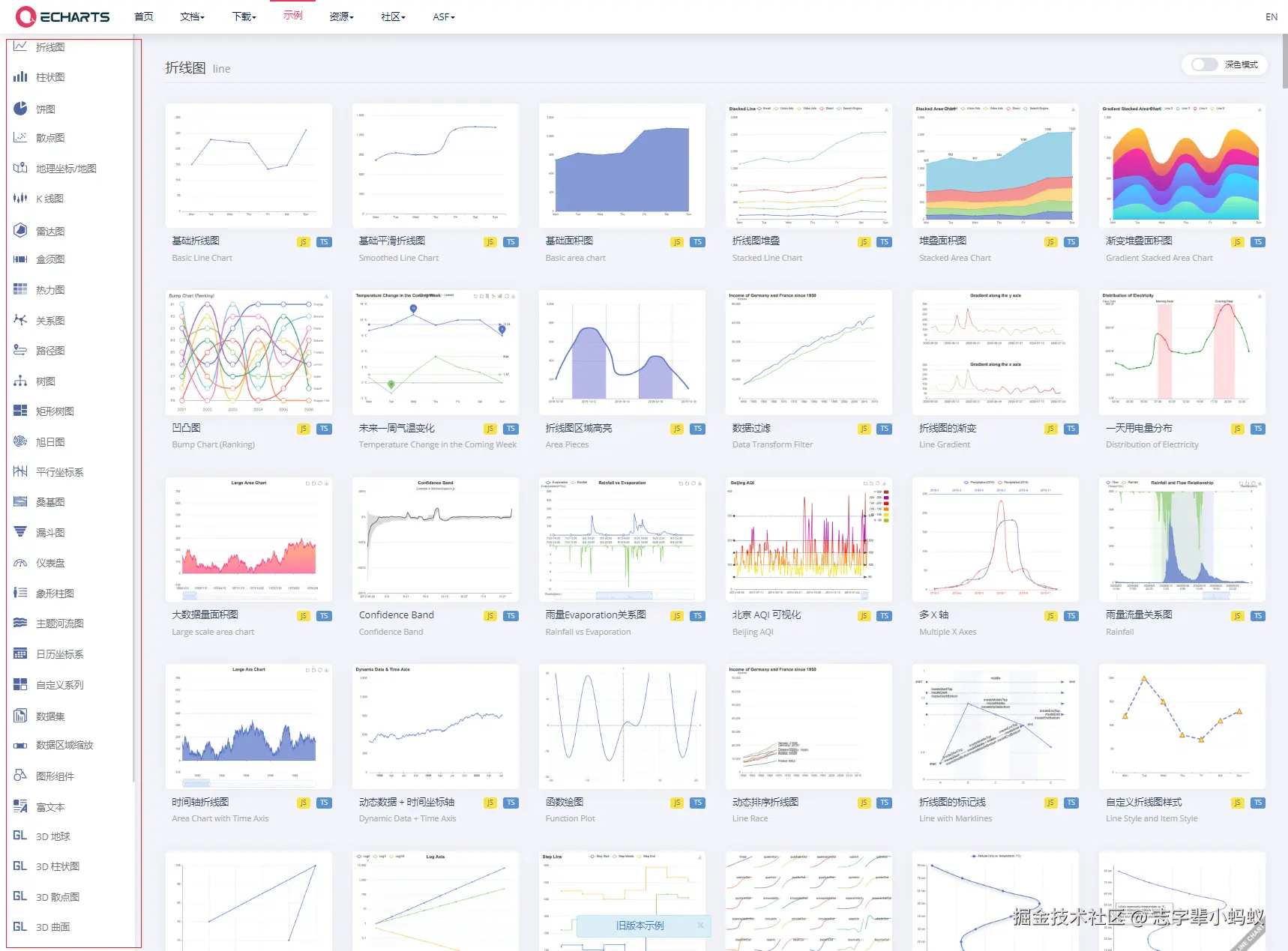Select the scatter (散点图) sidebar icon
Image resolution: width=1288 pixels, height=951 pixels.
[20, 137]
